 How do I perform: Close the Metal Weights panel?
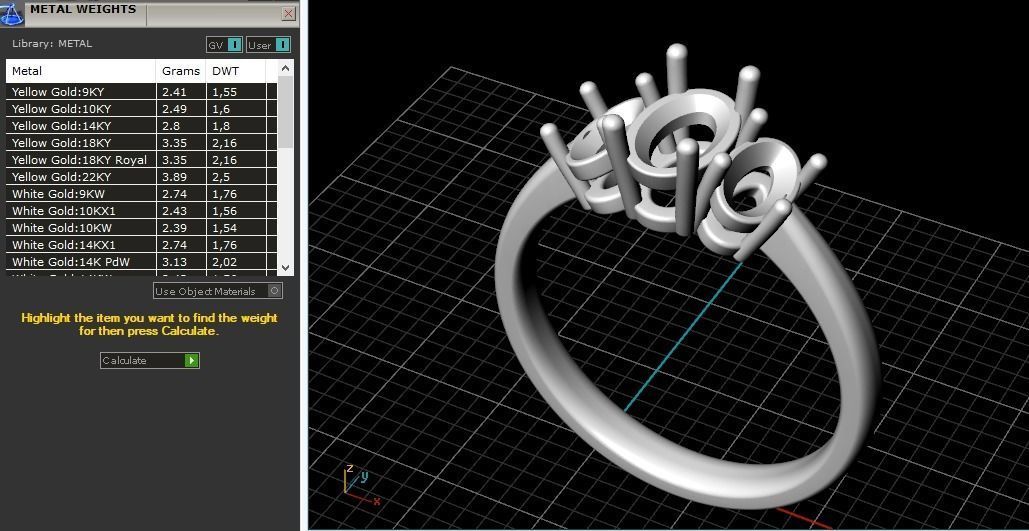tap(288, 14)
